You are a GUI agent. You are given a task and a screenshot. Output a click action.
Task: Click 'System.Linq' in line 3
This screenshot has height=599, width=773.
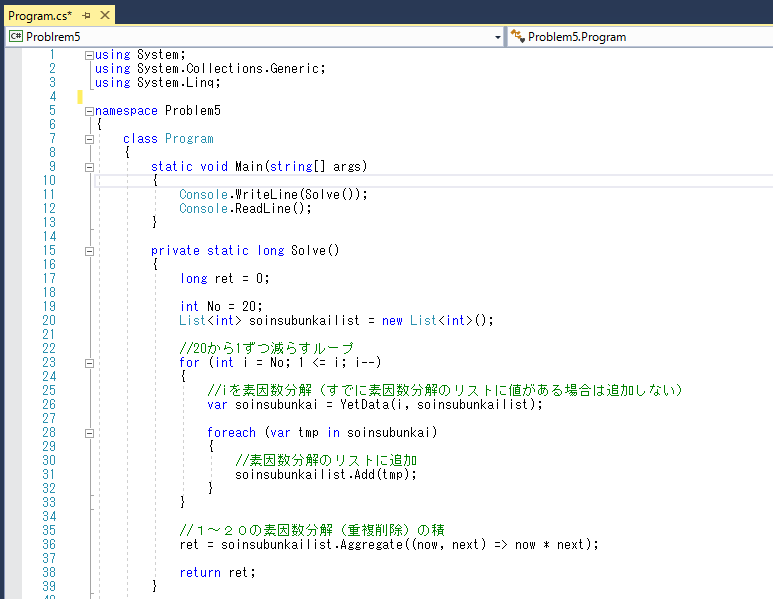176,82
